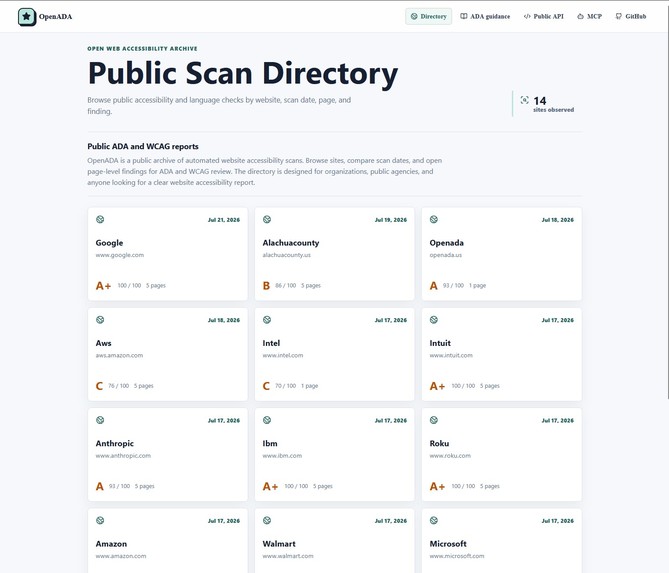The image size is (669, 573).
Task: Click the alachuacounty.us URL text
Action: click(286, 255)
